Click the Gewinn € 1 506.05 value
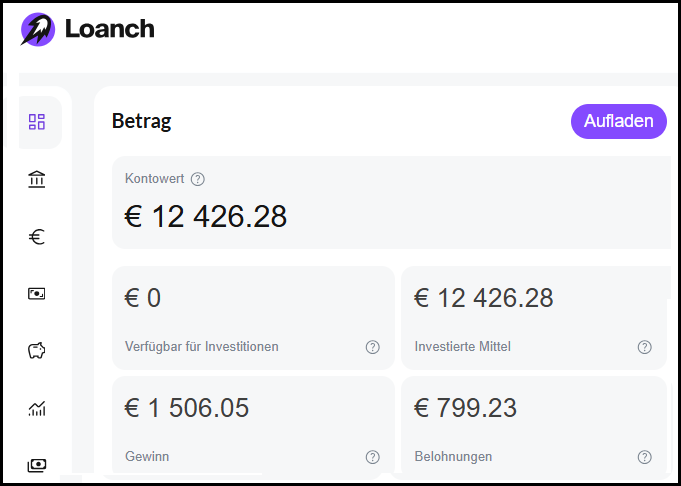Viewport: 681px width, 486px height. click(187, 408)
